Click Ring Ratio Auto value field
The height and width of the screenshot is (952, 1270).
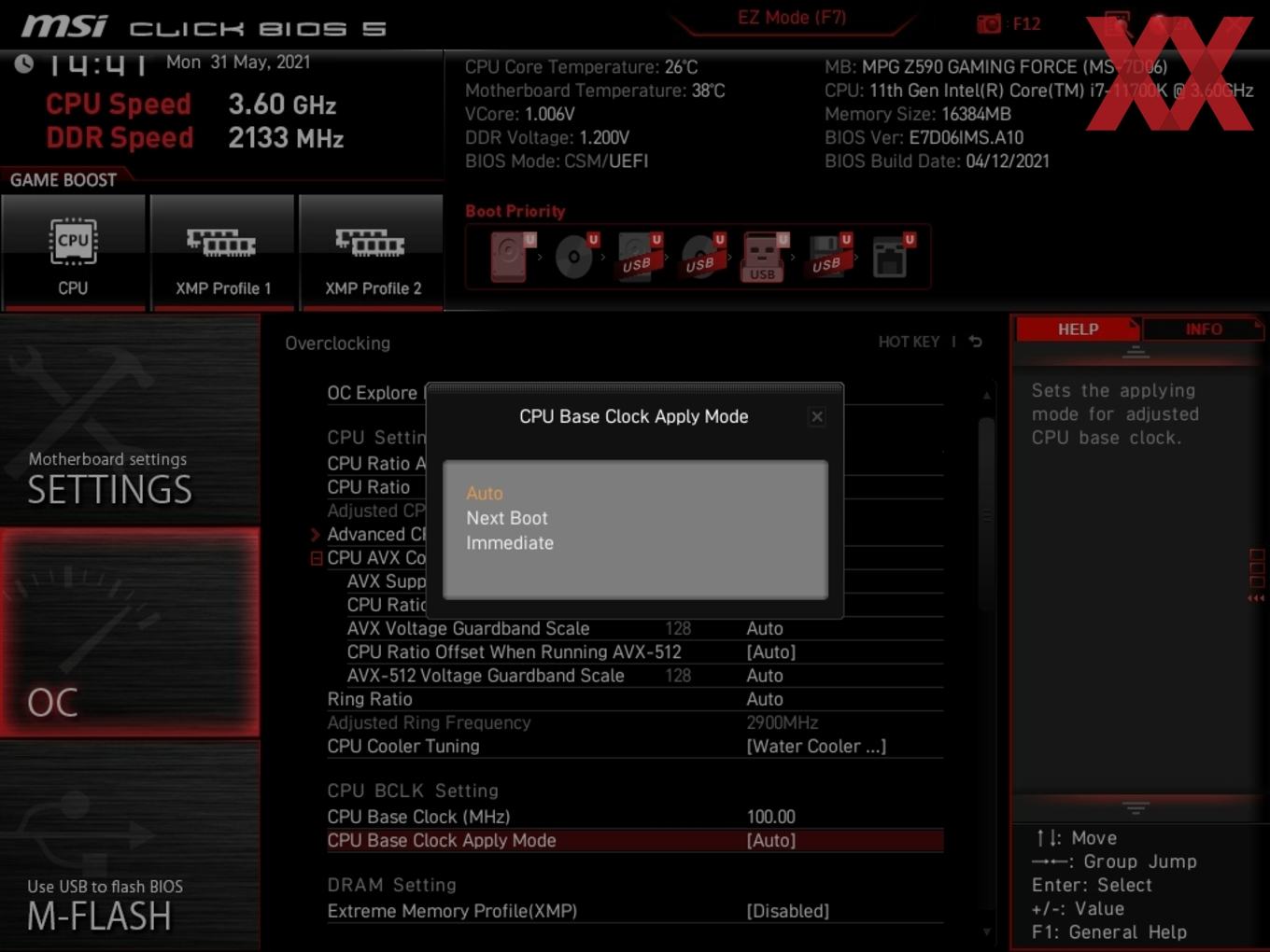(765, 699)
